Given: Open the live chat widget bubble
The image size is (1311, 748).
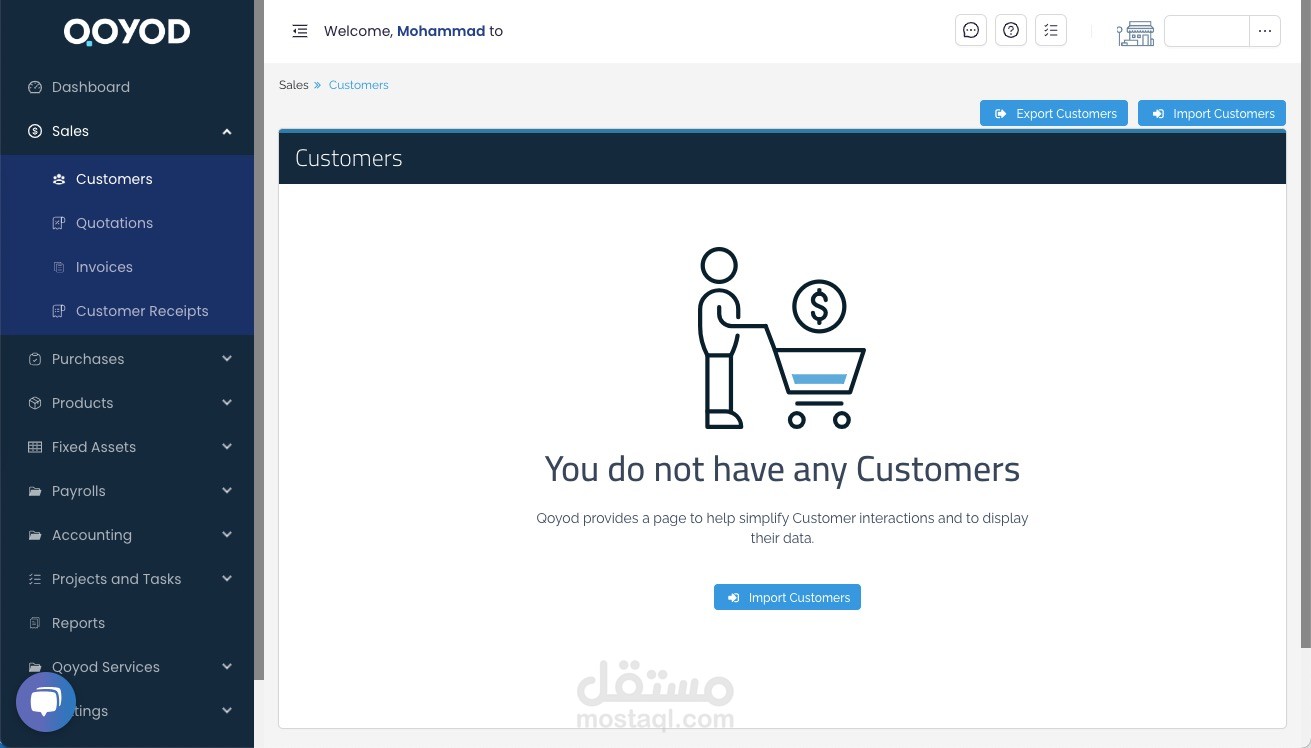Looking at the screenshot, I should [x=46, y=701].
